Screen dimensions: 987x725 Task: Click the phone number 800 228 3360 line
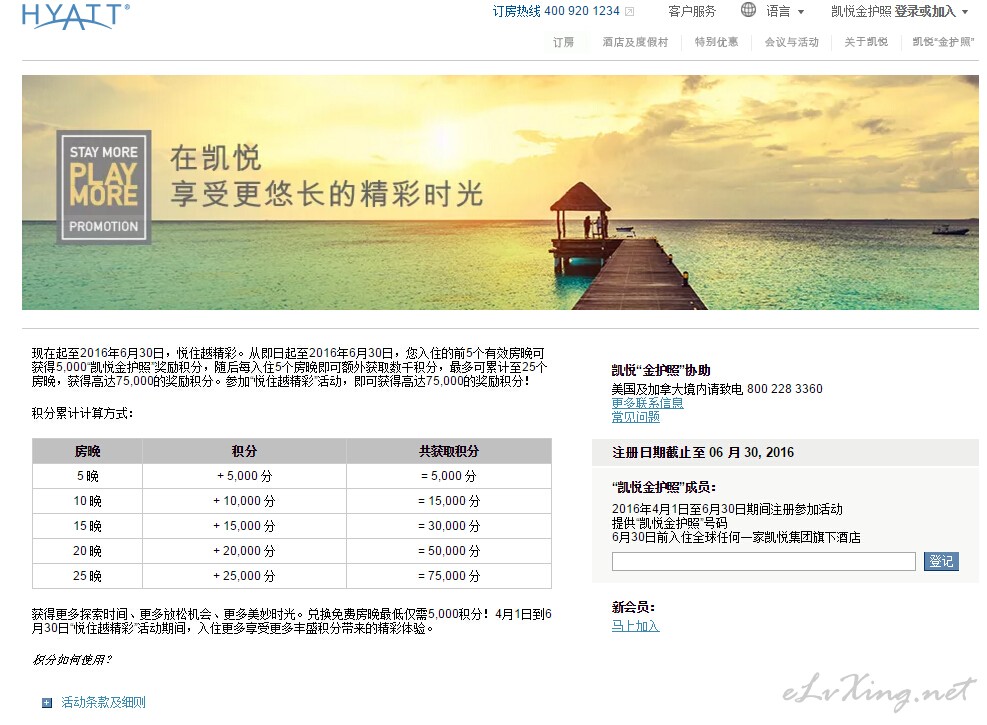(x=717, y=389)
